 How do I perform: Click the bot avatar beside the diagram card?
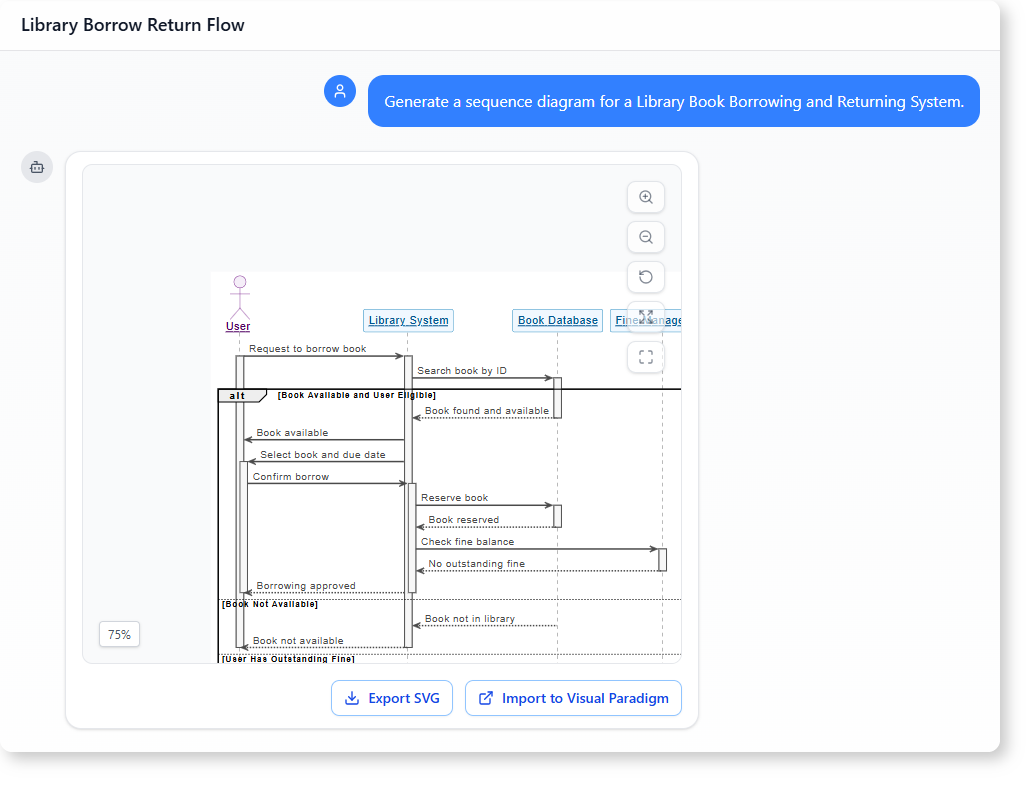coord(36,167)
